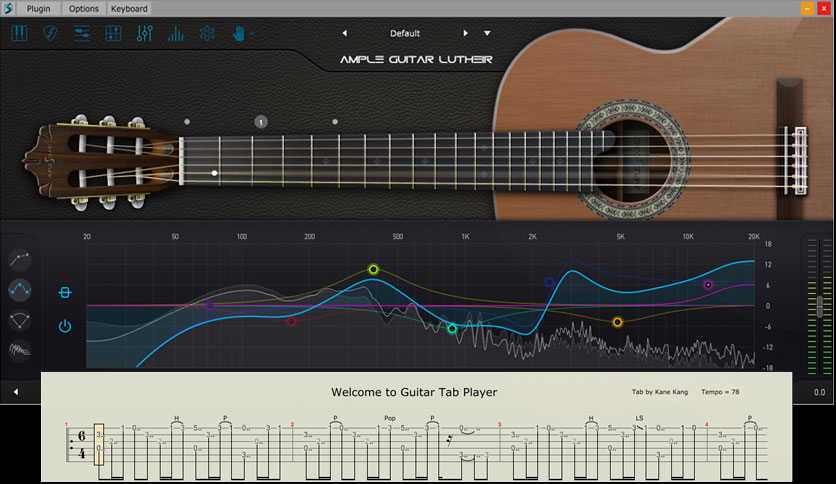This screenshot has height=484, width=836.
Task: Close the plugin window
Action: [824, 8]
